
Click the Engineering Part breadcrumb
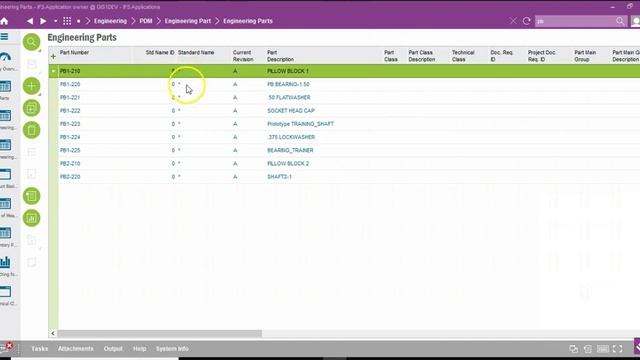(x=188, y=21)
